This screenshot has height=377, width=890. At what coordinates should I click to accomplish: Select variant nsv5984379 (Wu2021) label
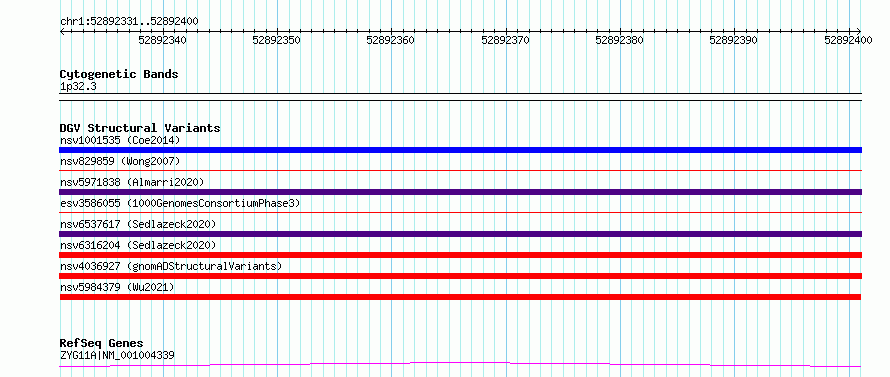[x=117, y=287]
